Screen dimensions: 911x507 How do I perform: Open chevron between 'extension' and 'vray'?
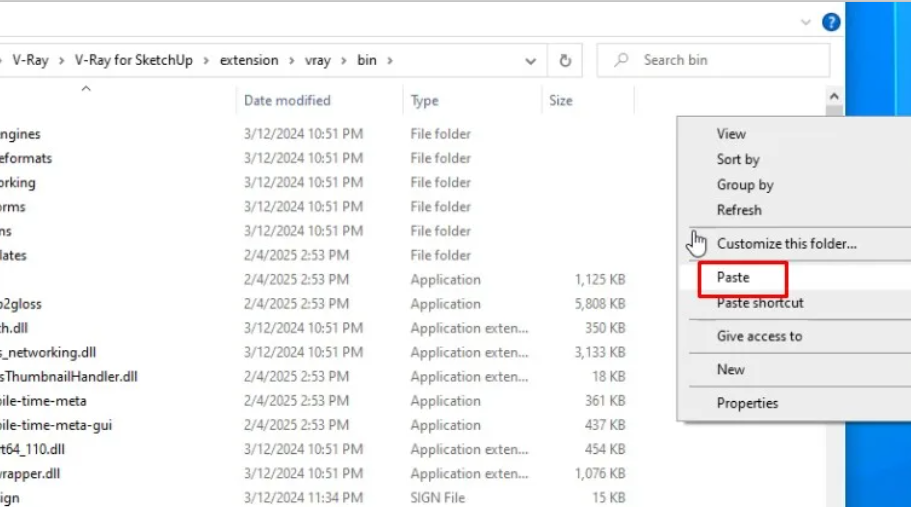(x=292, y=60)
